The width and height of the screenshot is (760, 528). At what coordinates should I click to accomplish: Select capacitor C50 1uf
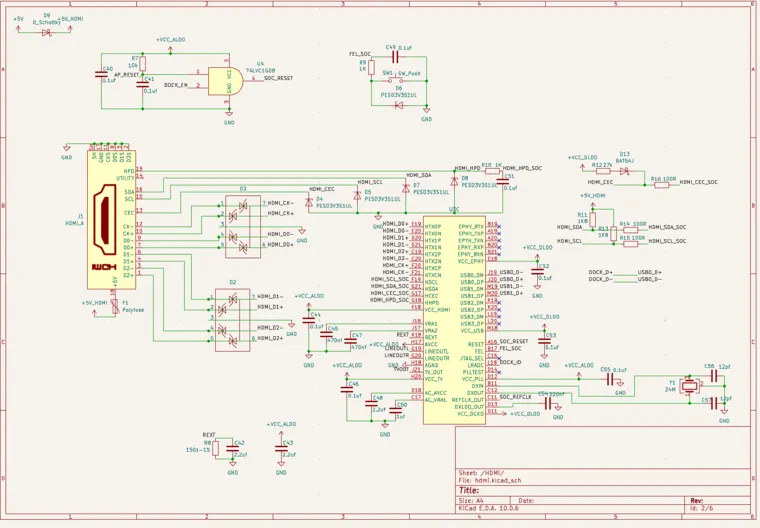(x=395, y=410)
